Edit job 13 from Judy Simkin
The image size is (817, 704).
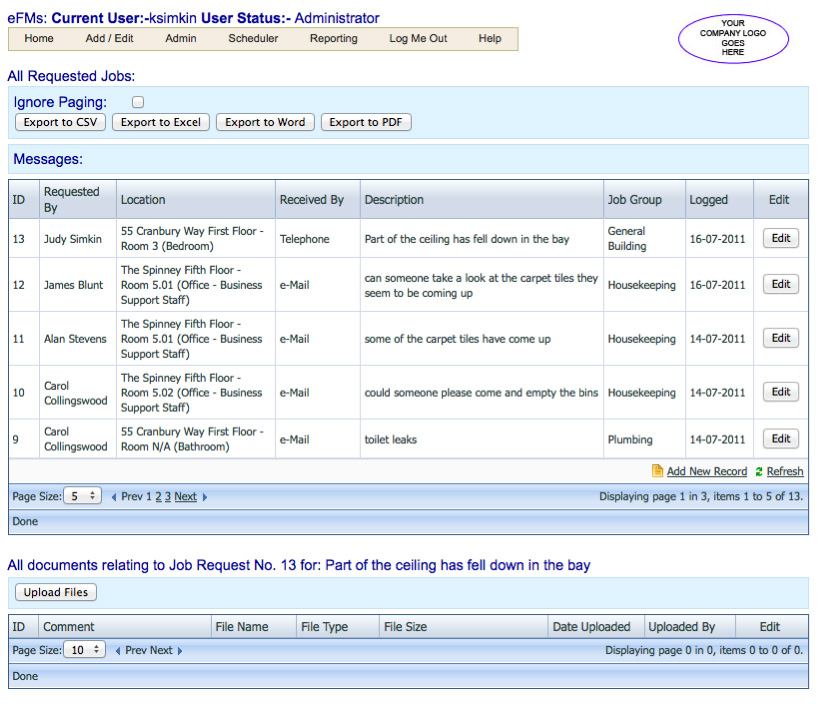coord(781,238)
